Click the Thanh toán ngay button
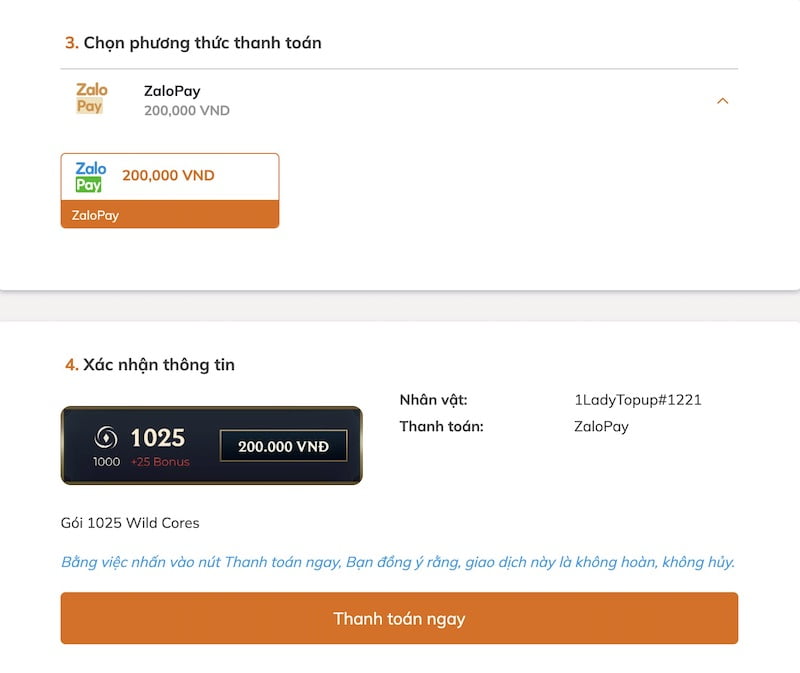The image size is (800, 673). [x=399, y=618]
